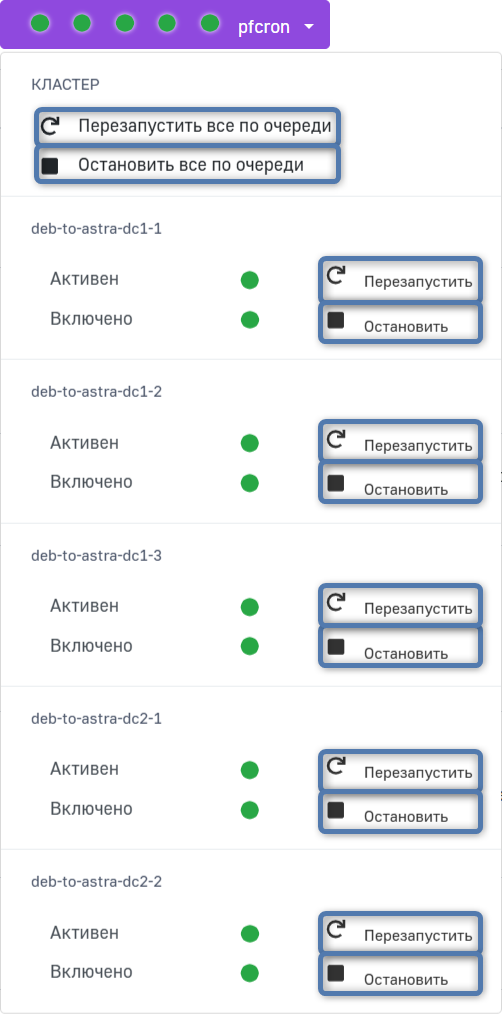The width and height of the screenshot is (502, 1014).
Task: Click first green dot in purple pfcron header
Action: point(40,24)
